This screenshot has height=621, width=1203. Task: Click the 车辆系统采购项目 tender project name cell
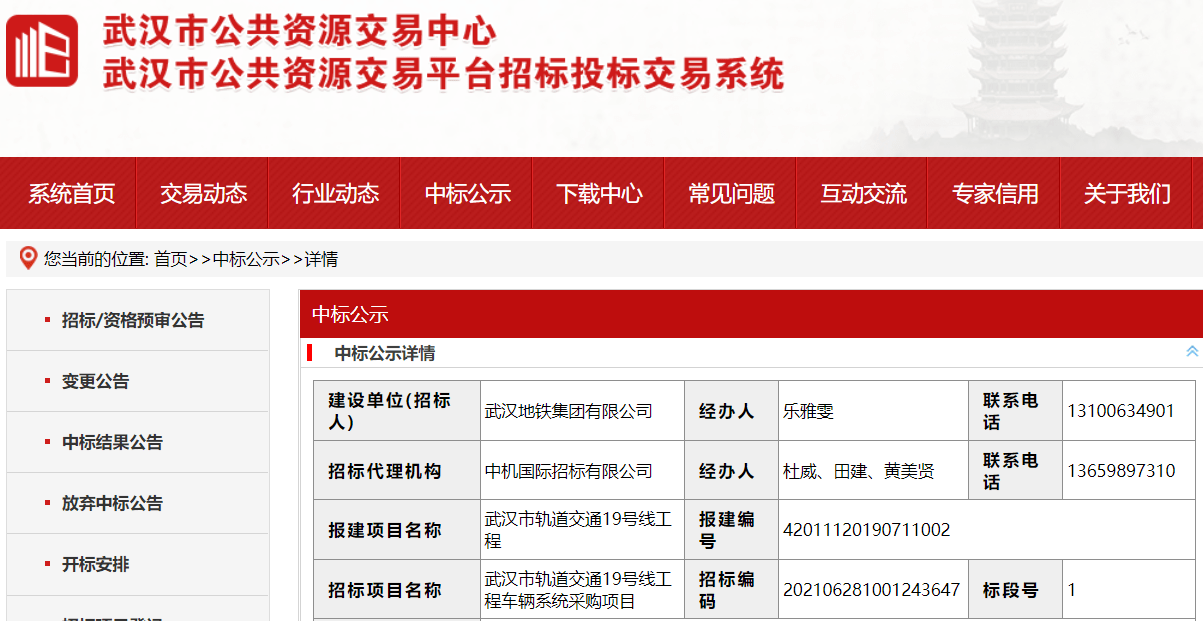582,590
